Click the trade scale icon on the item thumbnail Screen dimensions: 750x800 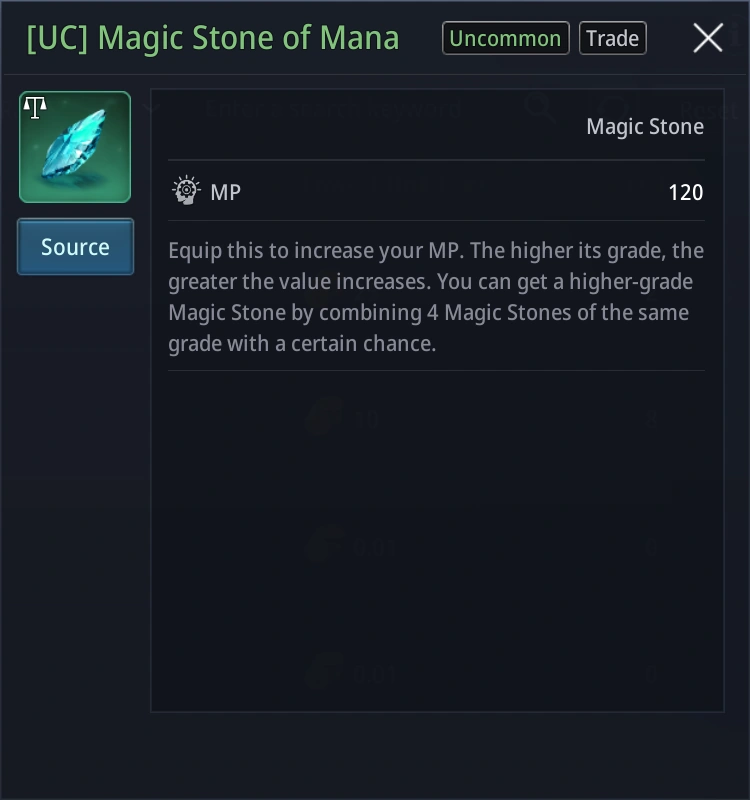click(x=33, y=107)
